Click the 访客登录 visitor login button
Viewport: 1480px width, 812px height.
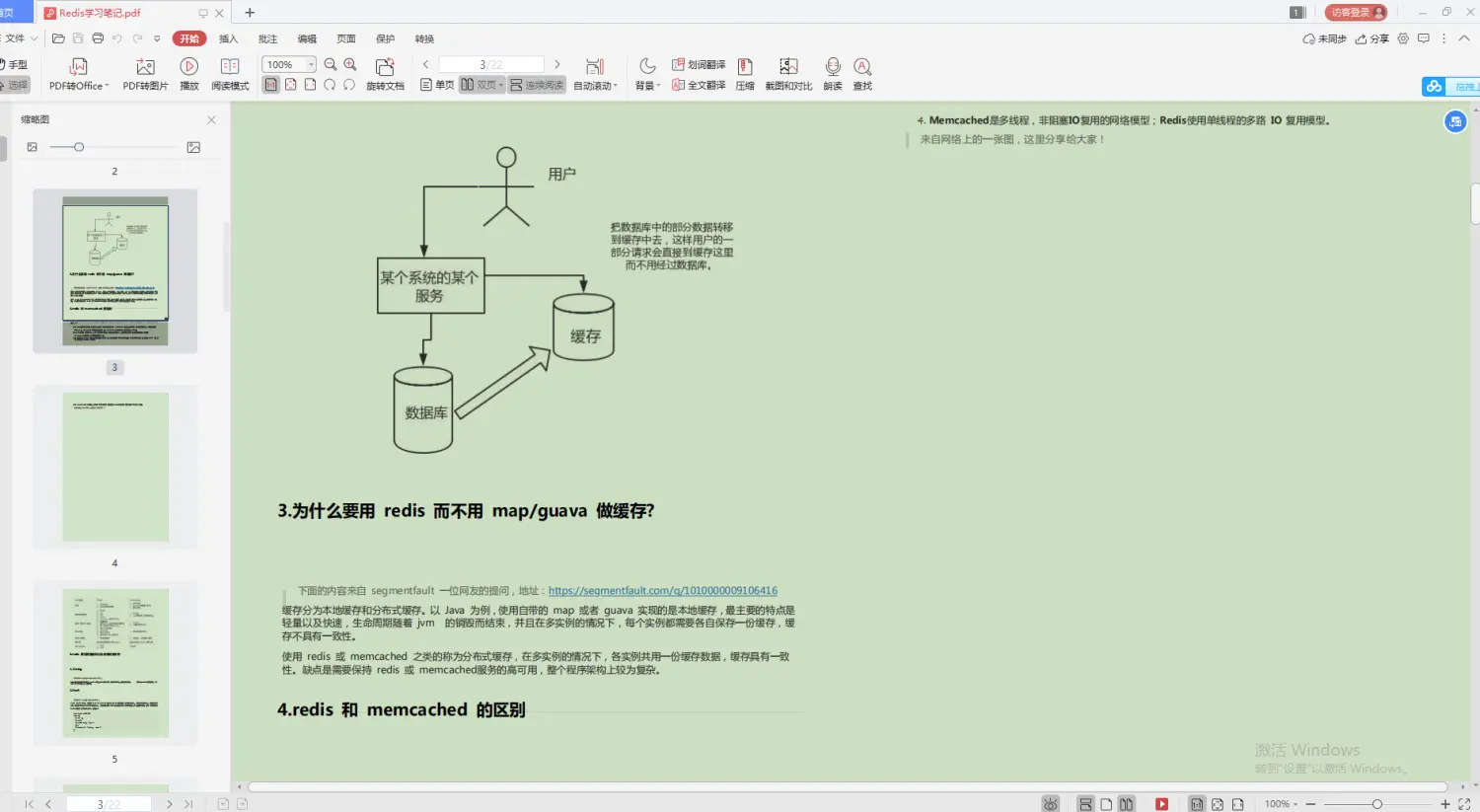1355,13
